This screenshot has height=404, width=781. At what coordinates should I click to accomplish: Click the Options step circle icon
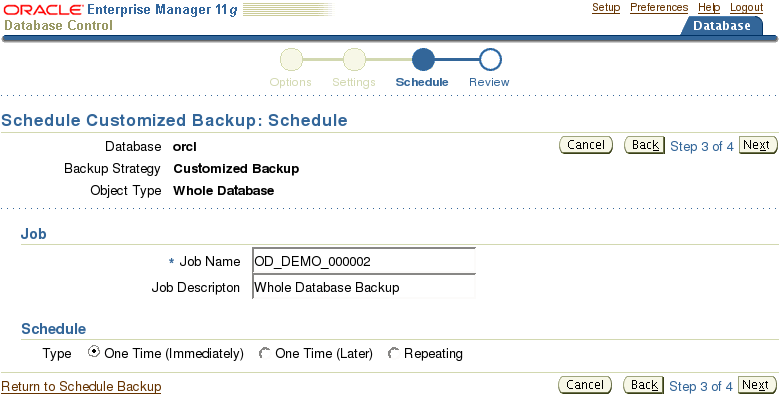[x=291, y=60]
